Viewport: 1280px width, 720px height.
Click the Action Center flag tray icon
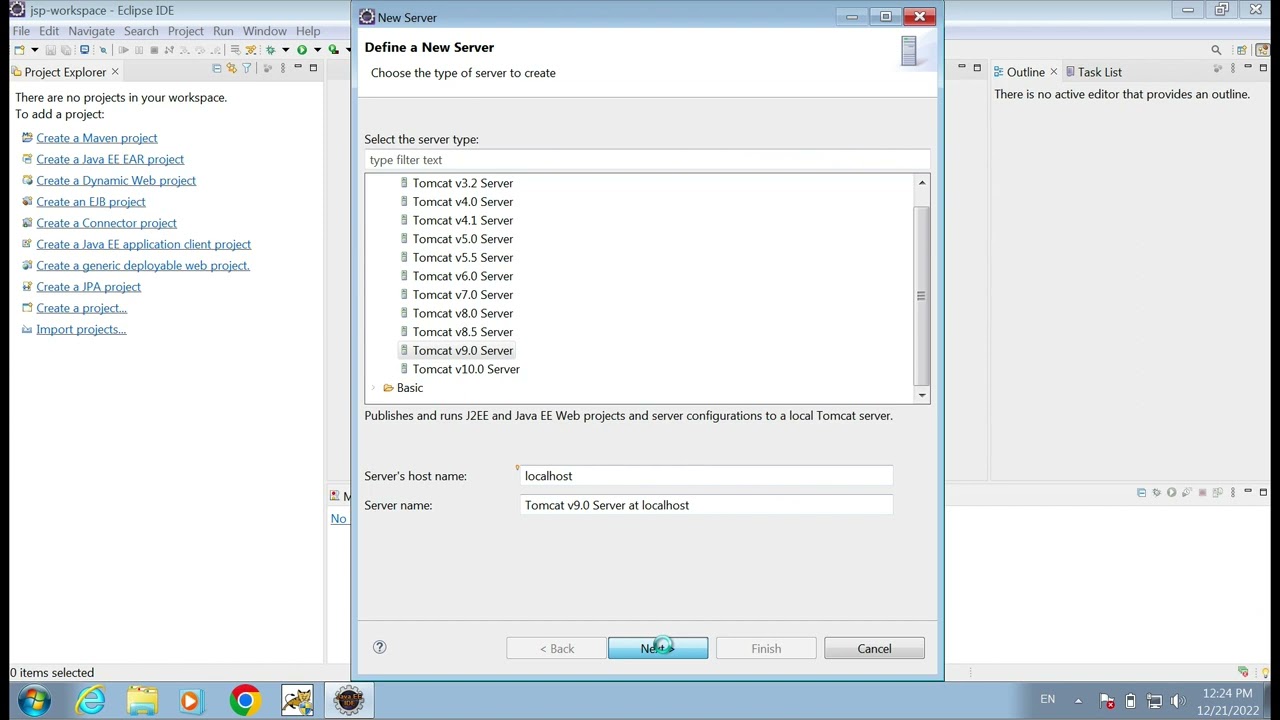1107,701
